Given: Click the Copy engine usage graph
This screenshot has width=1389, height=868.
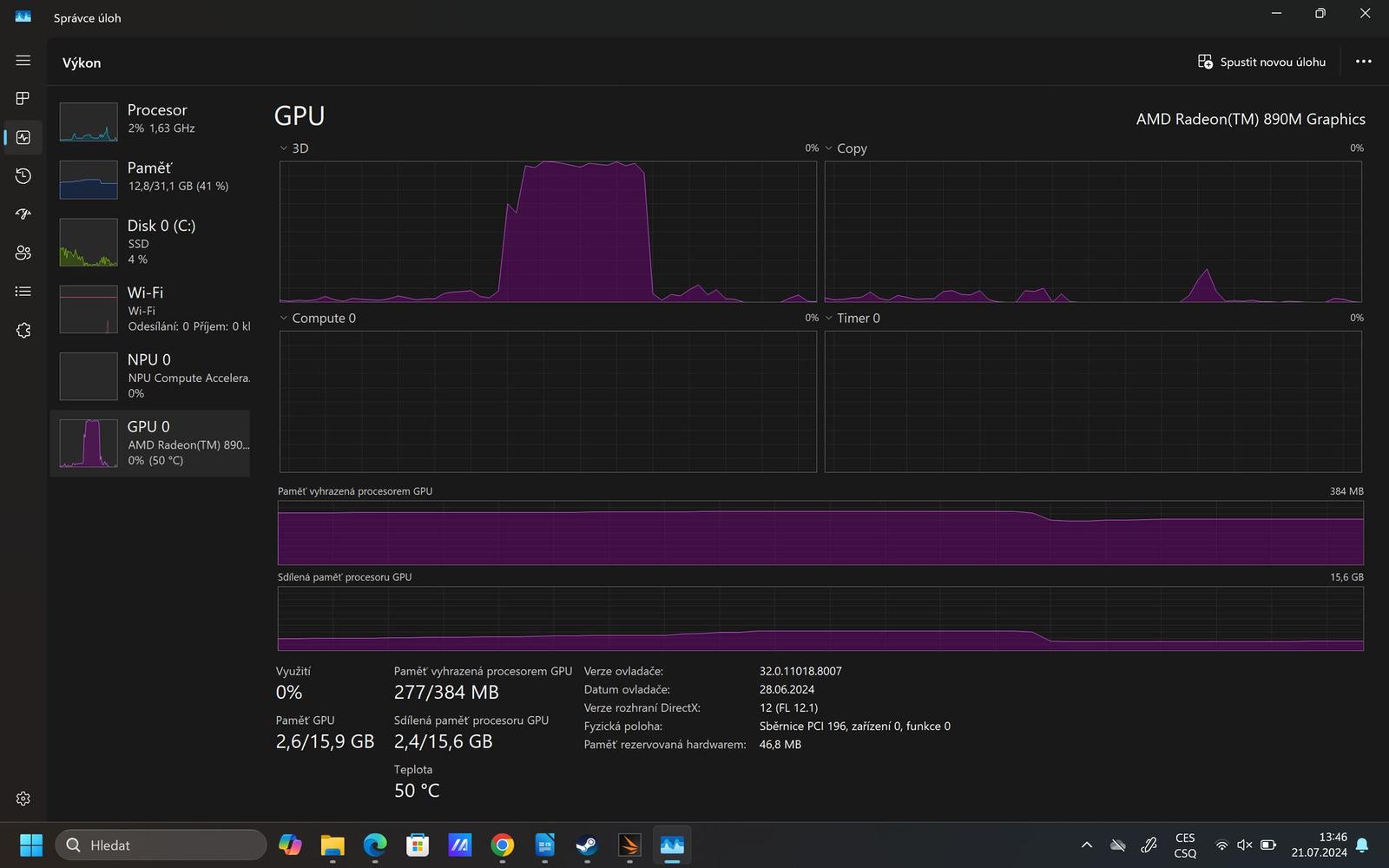Looking at the screenshot, I should (1093, 232).
